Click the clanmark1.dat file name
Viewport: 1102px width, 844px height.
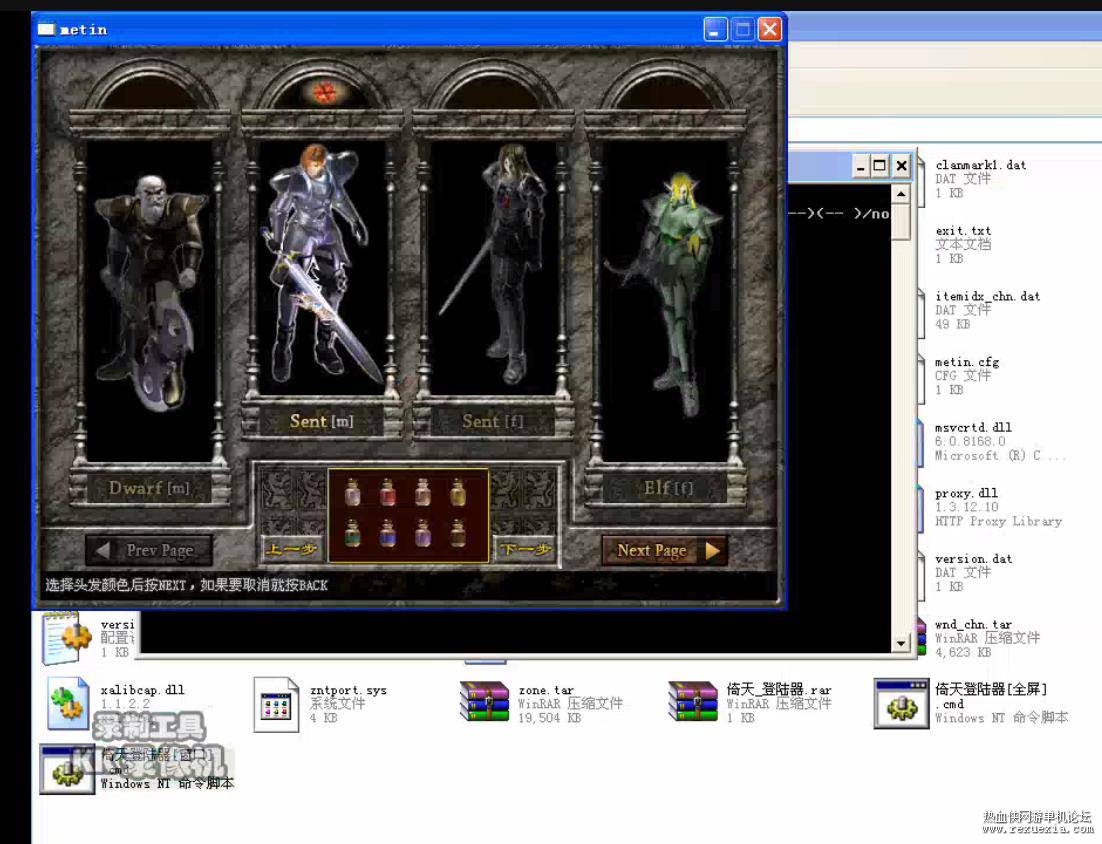coord(980,165)
